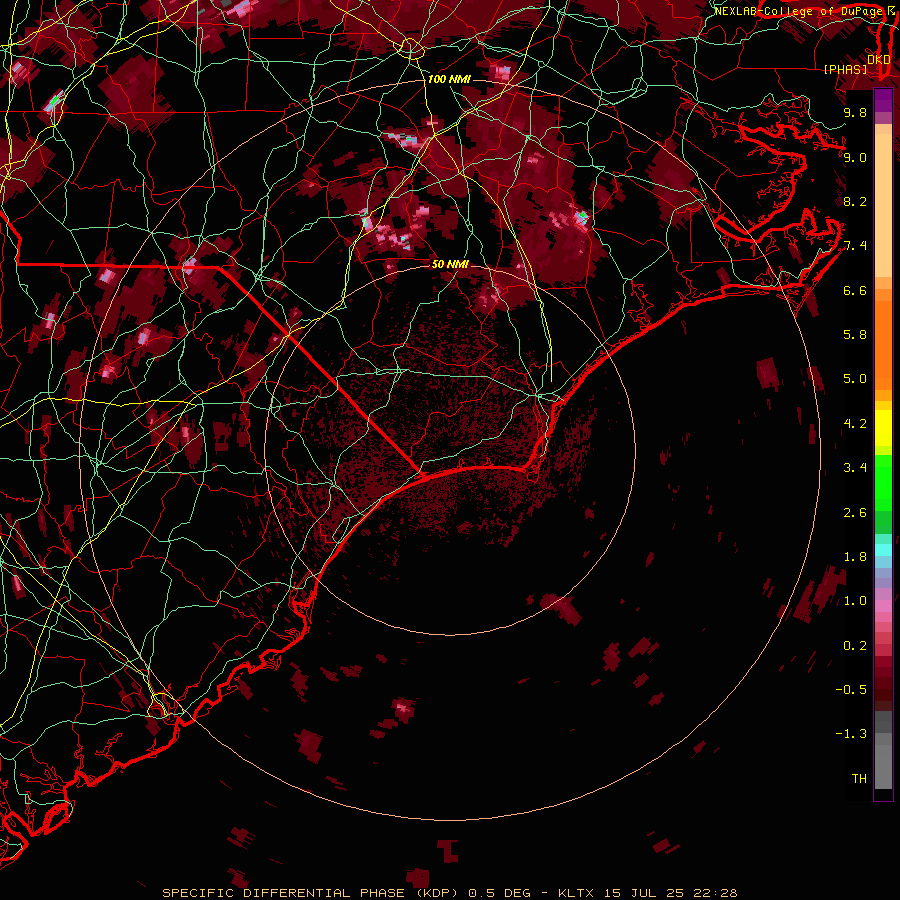Viewport: 900px width, 900px height.
Task: Click the 5.8 value on the color scale
Action: [x=855, y=335]
